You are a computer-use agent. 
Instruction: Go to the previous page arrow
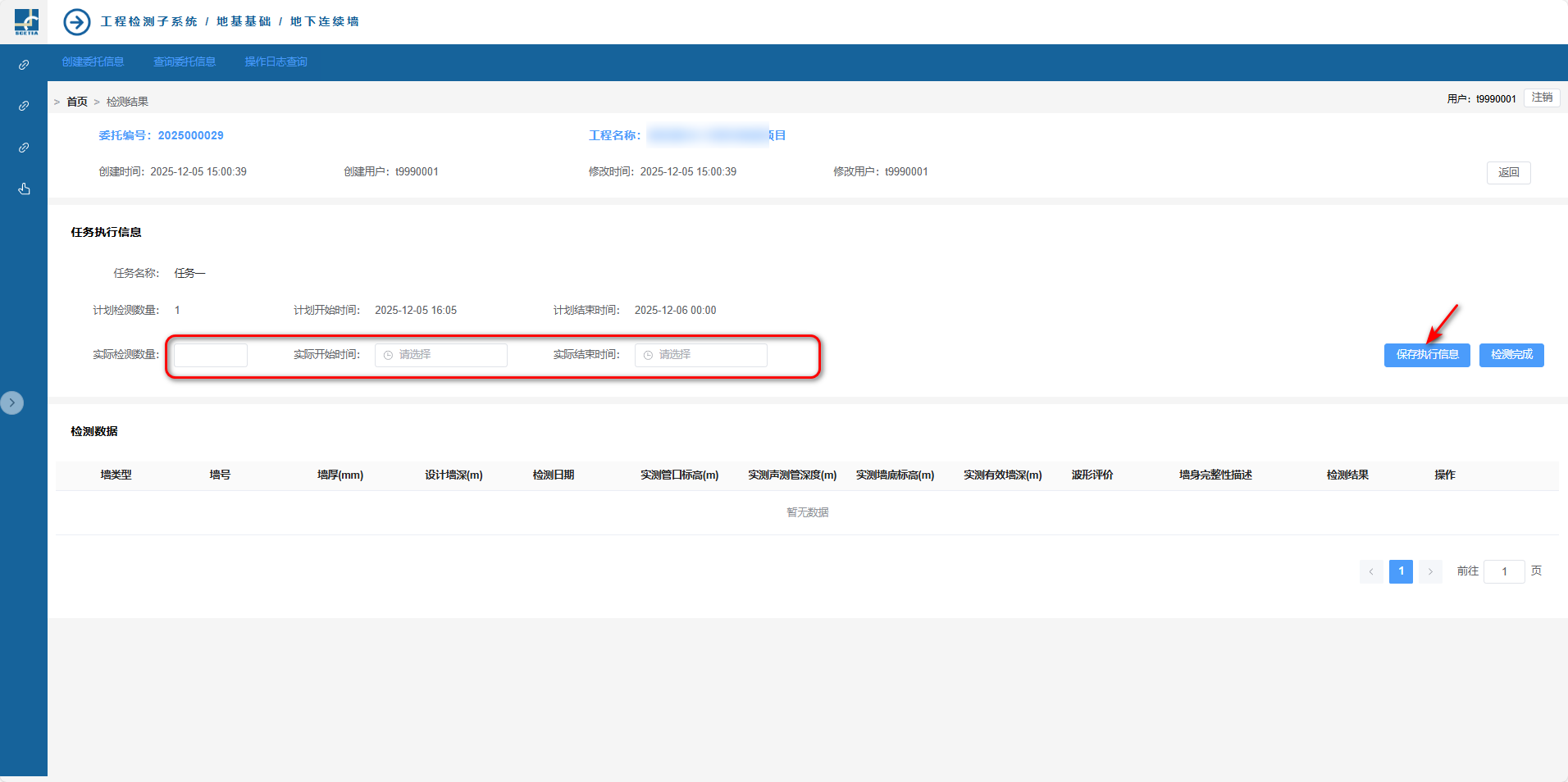click(1370, 571)
